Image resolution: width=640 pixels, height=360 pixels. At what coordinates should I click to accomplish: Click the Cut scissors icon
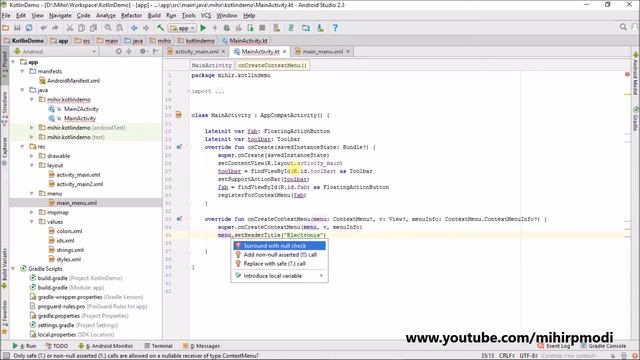[70, 28]
